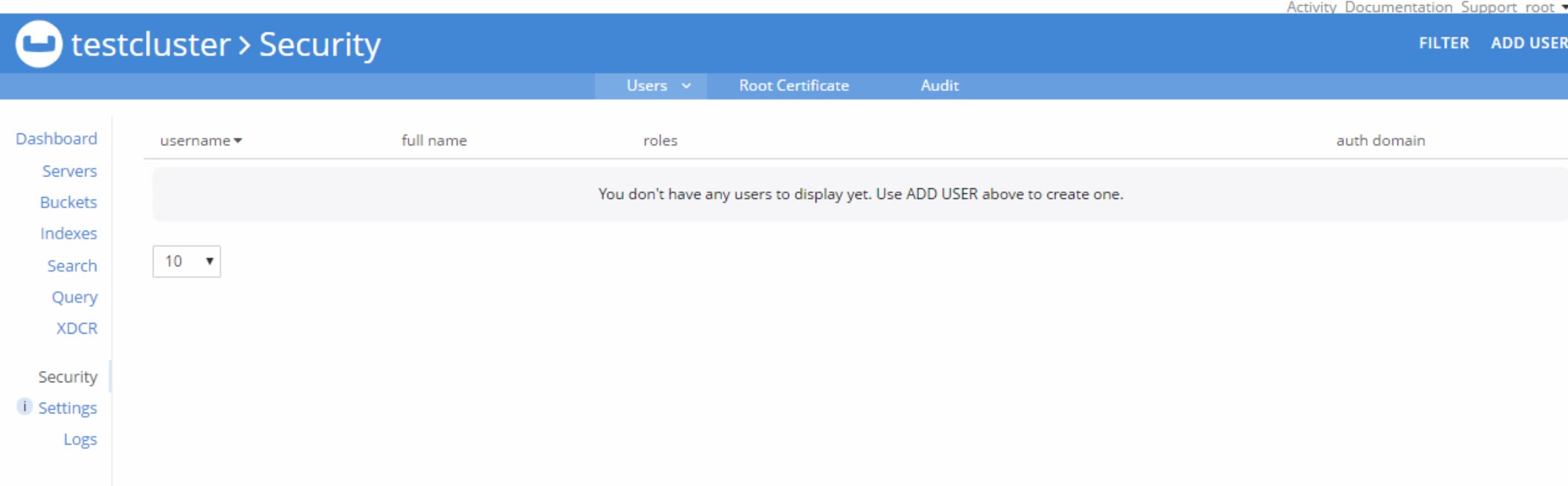View Logs page
The image size is (1568, 486).
[80, 439]
